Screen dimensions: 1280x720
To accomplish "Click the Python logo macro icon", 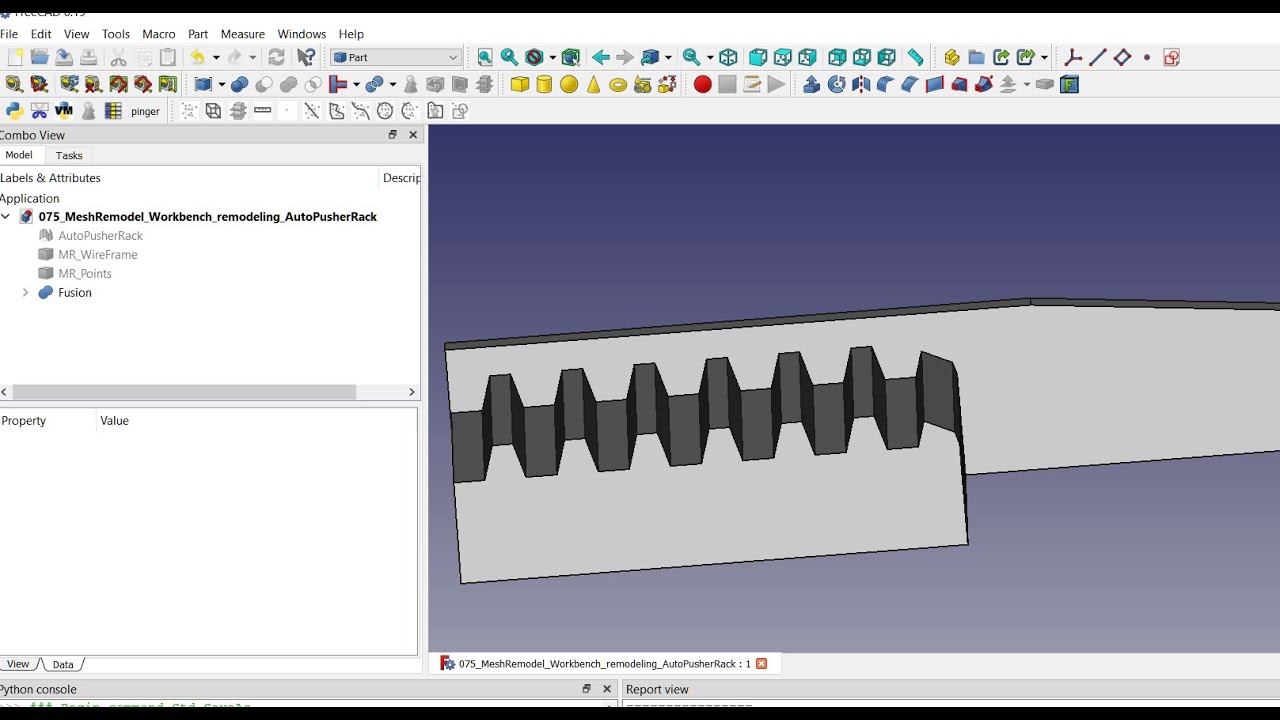I will [15, 111].
